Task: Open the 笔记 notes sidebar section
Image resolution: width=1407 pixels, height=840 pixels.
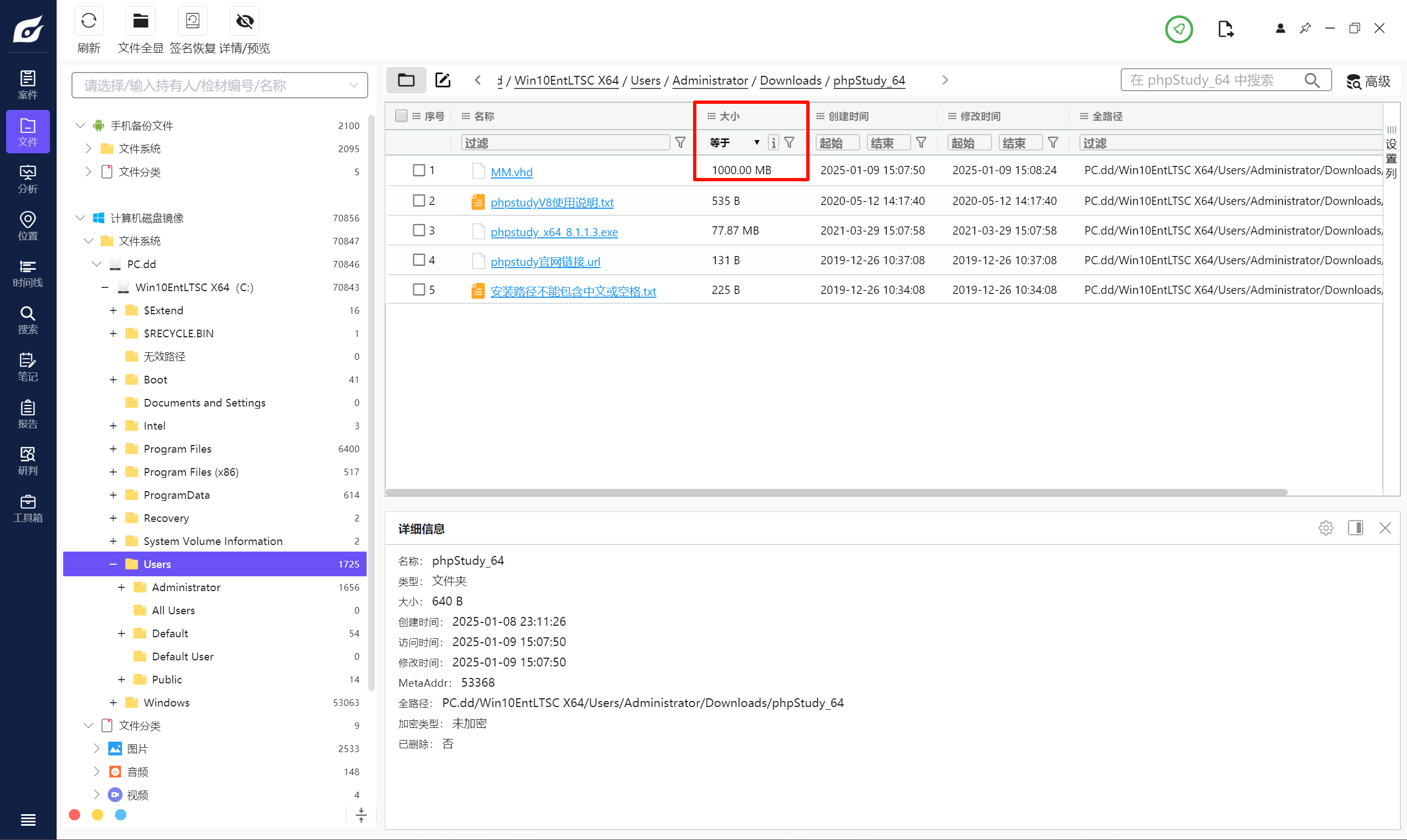Action: (x=27, y=367)
